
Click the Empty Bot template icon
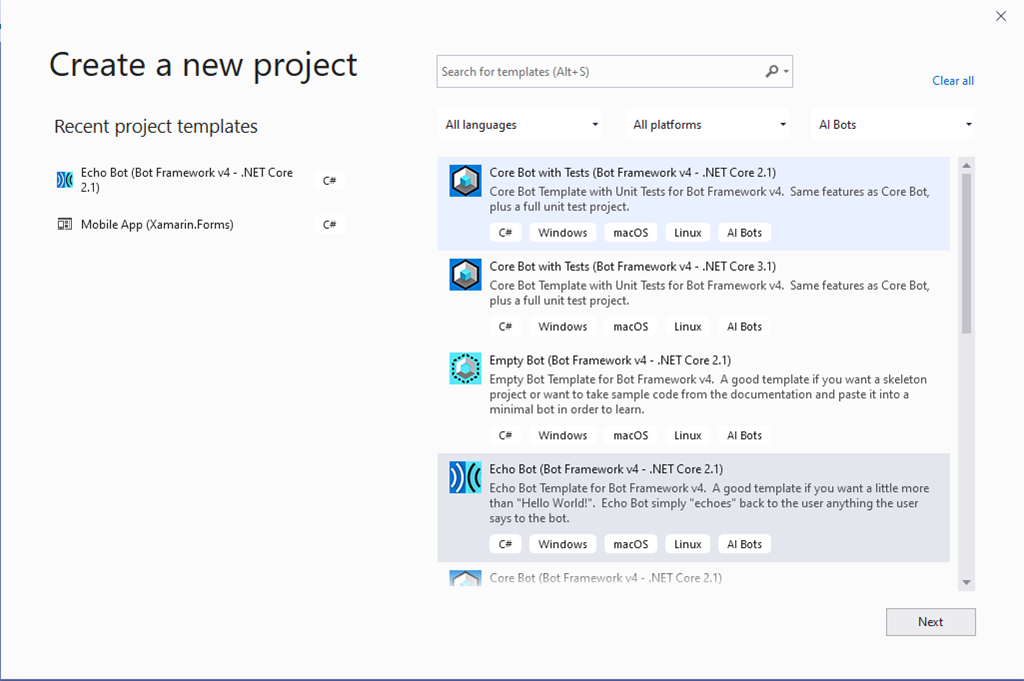pyautogui.click(x=464, y=368)
